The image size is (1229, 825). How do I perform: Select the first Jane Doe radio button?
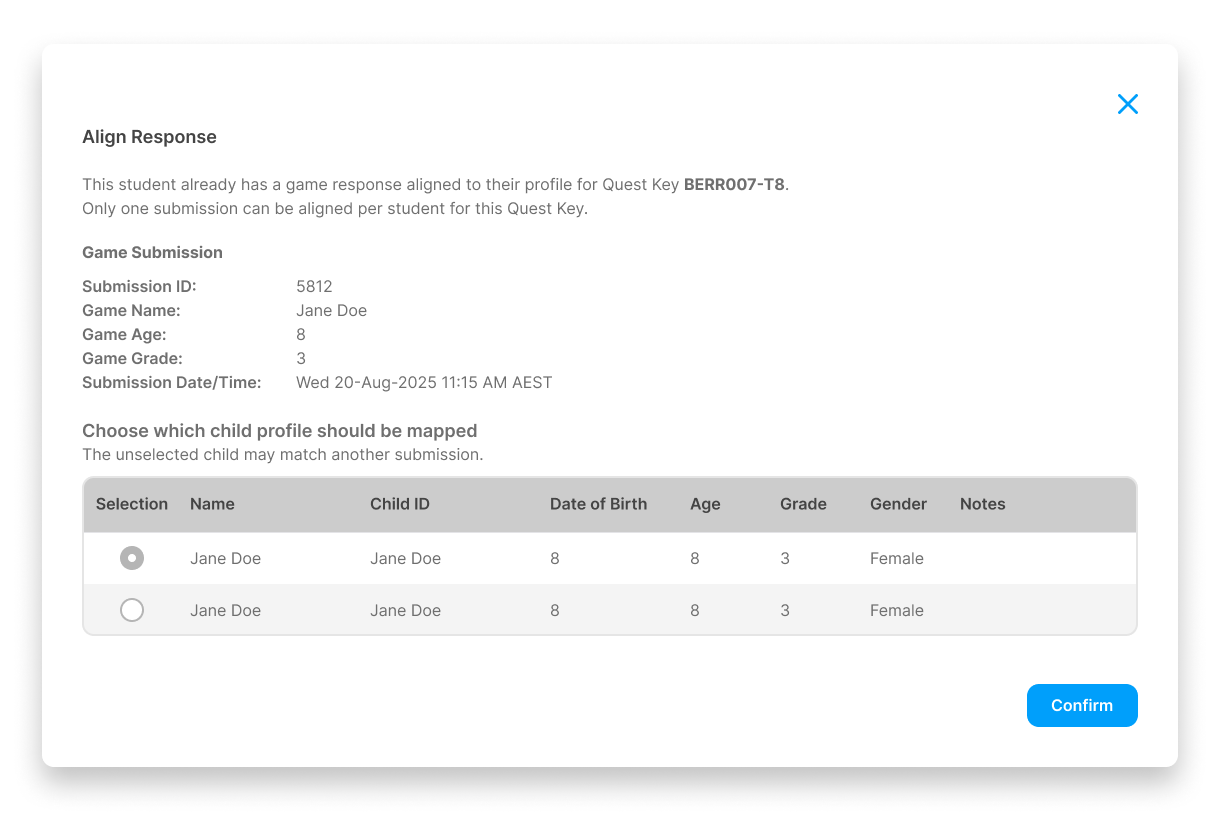point(132,558)
